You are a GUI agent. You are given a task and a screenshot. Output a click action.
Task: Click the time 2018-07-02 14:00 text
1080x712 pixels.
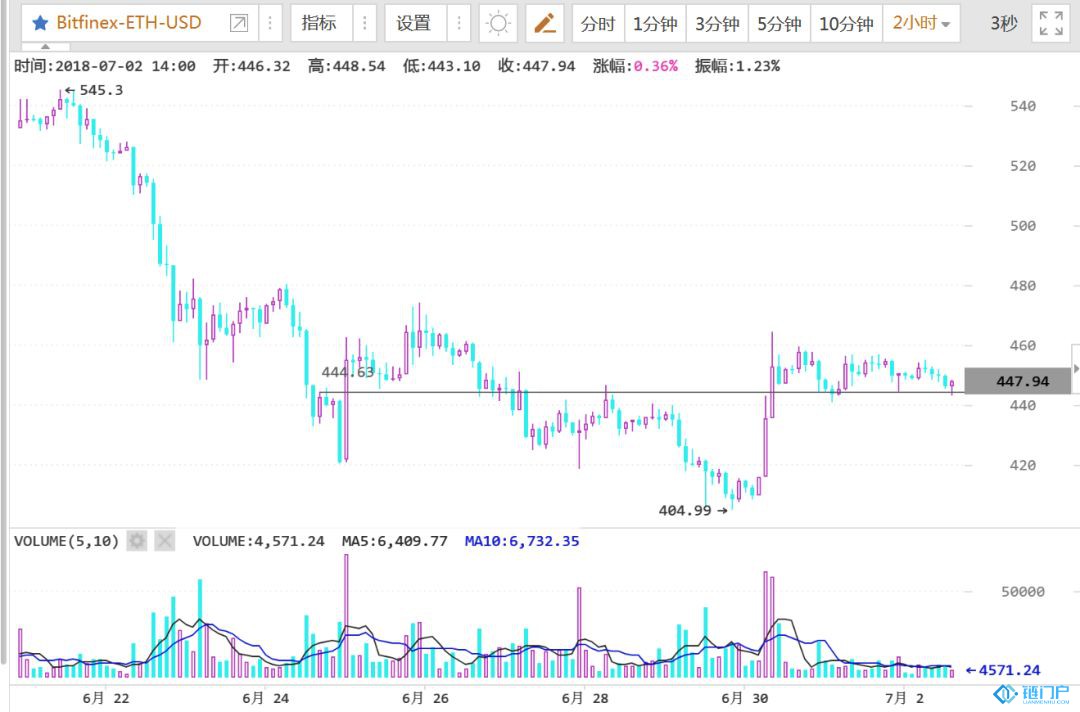(x=105, y=66)
